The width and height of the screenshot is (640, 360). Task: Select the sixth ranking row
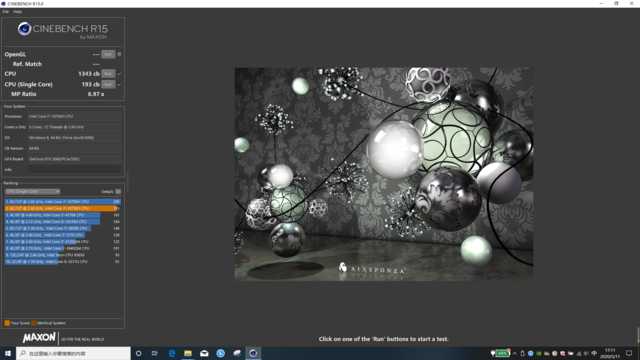pyautogui.click(x=62, y=235)
